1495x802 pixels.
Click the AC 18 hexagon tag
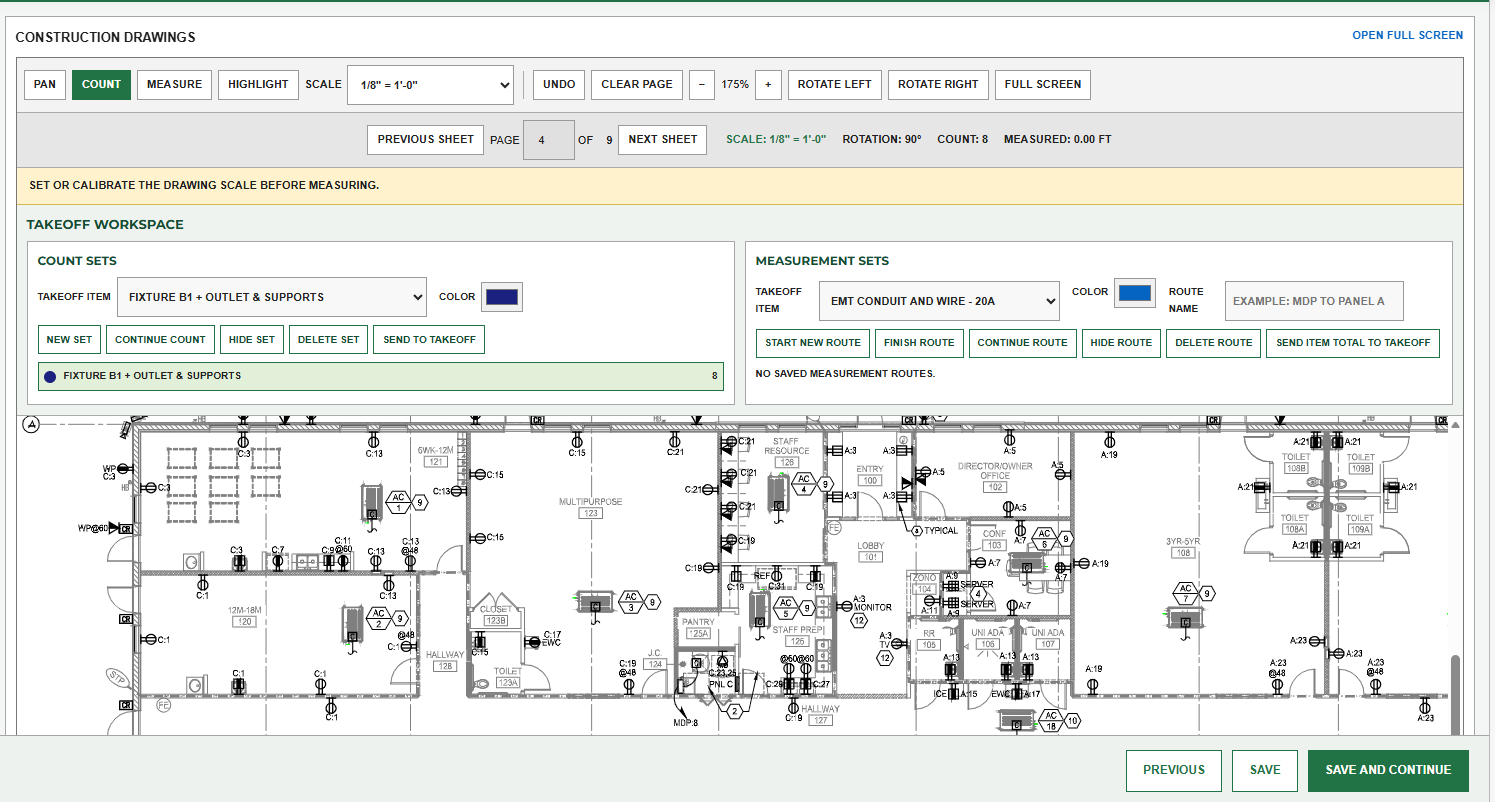tap(1051, 720)
